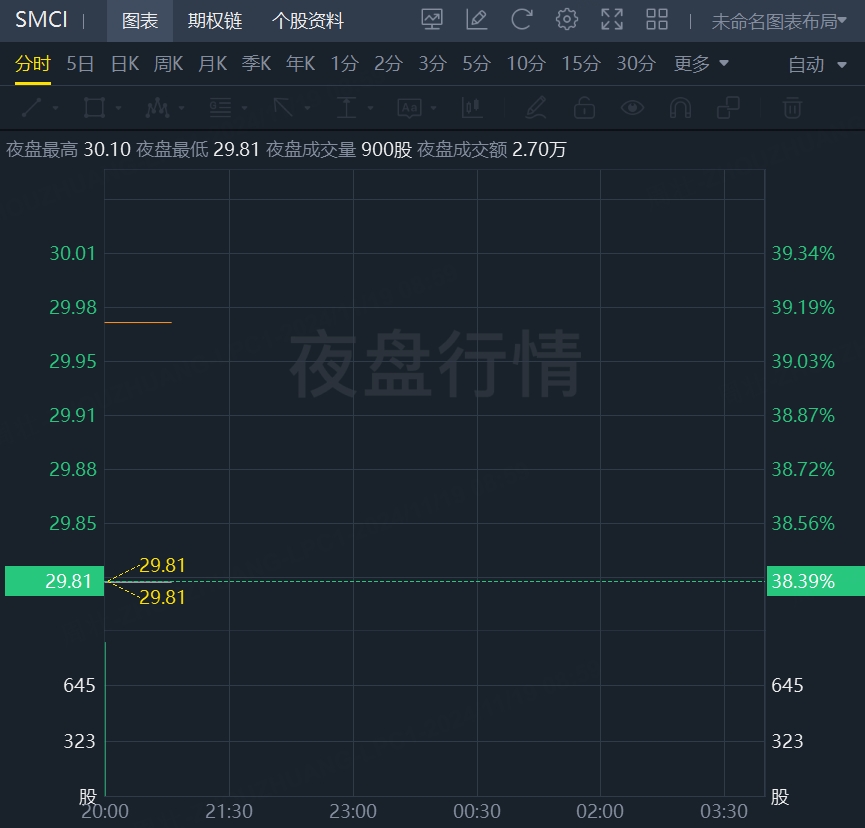The height and width of the screenshot is (828, 865).
Task: Expand arrow tool dropdown arrow
Action: point(307,108)
